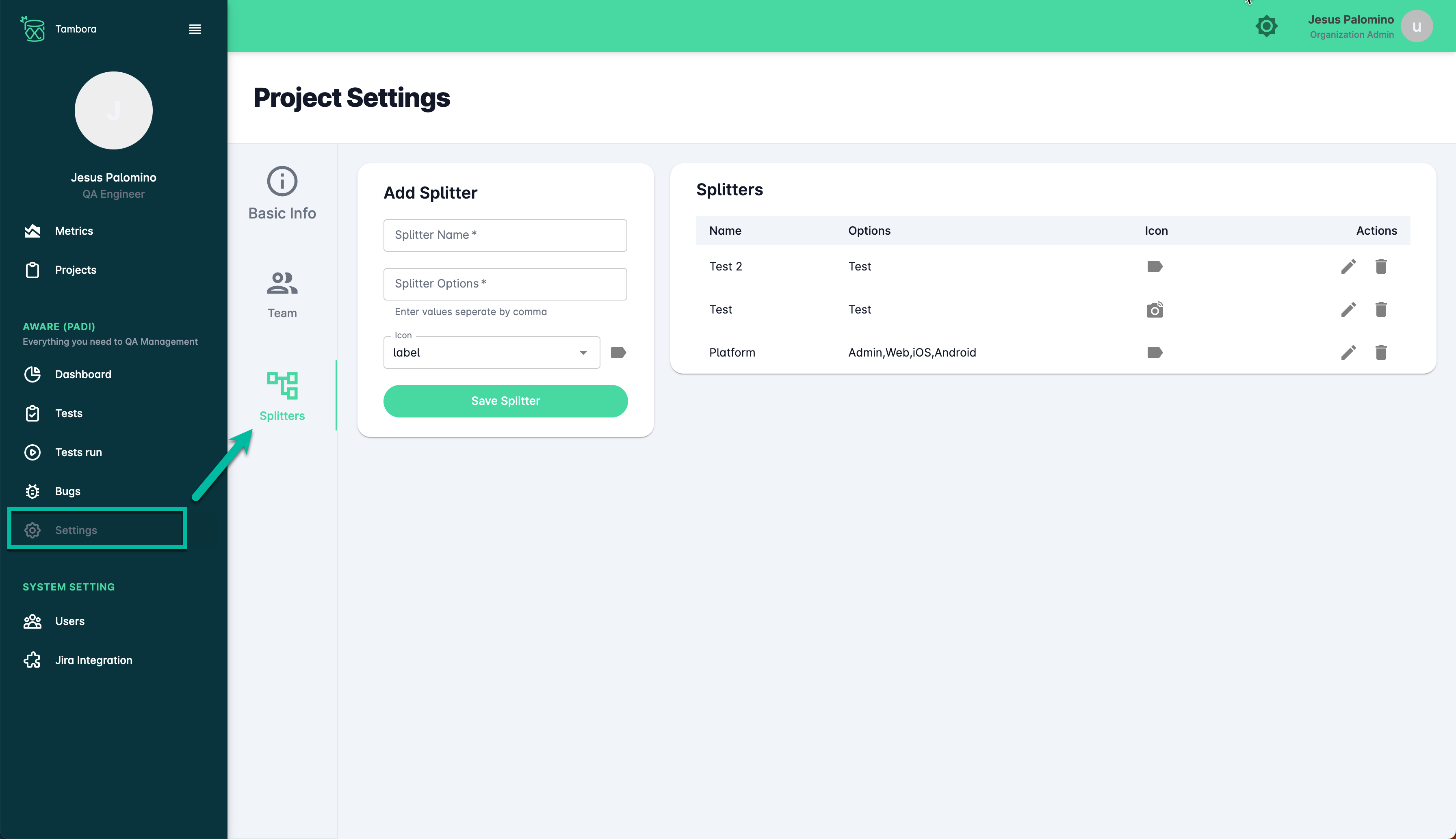Click the sidebar profile avatar J
This screenshot has height=839, width=1456.
coord(114,110)
